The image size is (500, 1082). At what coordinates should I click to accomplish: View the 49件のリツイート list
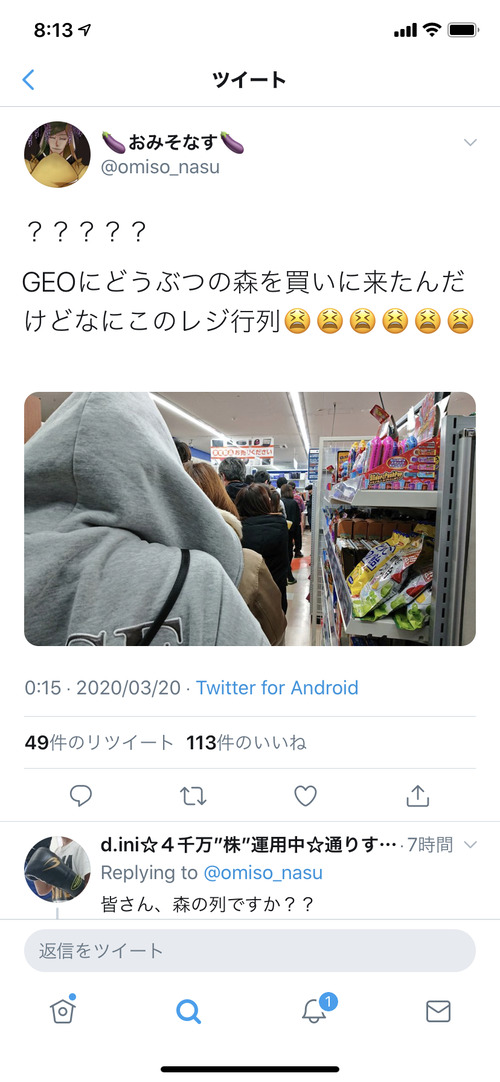(x=99, y=742)
